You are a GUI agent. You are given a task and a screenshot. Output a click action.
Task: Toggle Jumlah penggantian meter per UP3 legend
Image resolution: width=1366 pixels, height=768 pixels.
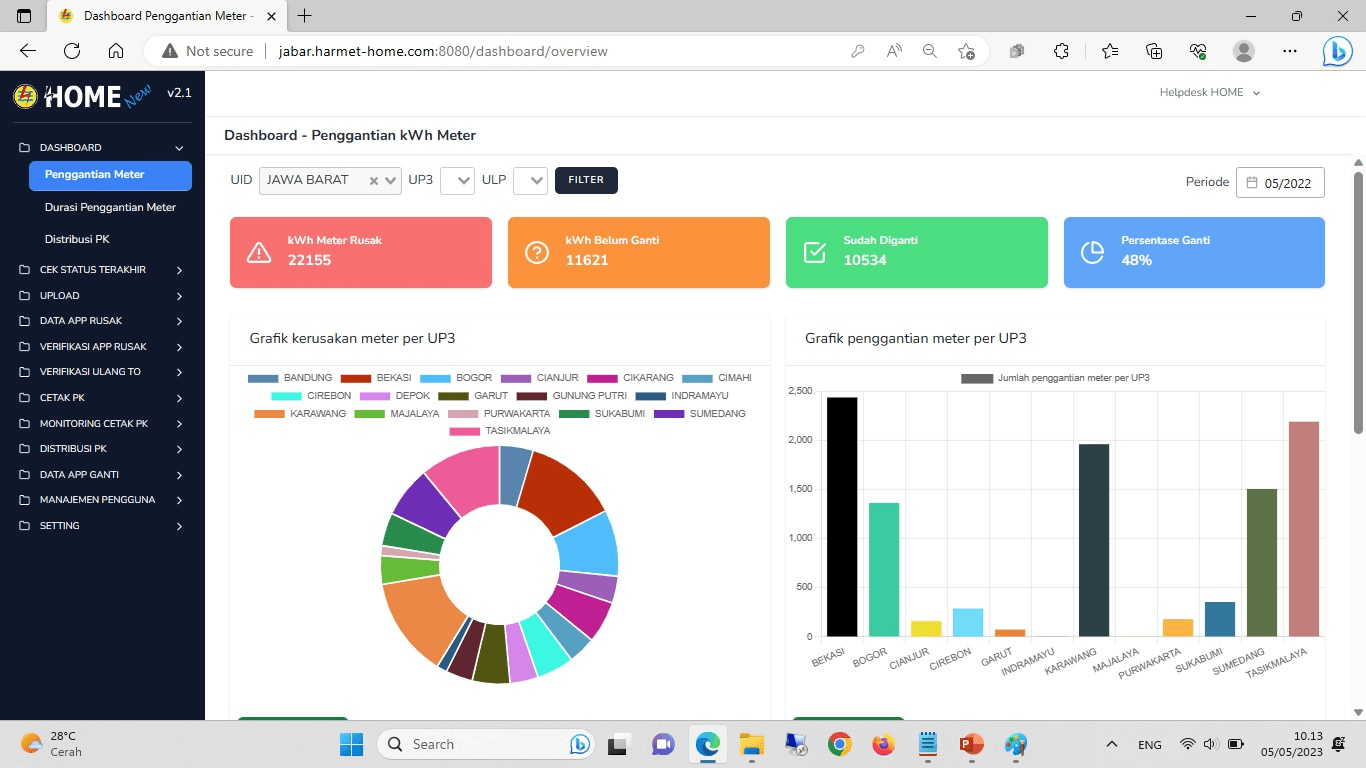(x=1055, y=378)
